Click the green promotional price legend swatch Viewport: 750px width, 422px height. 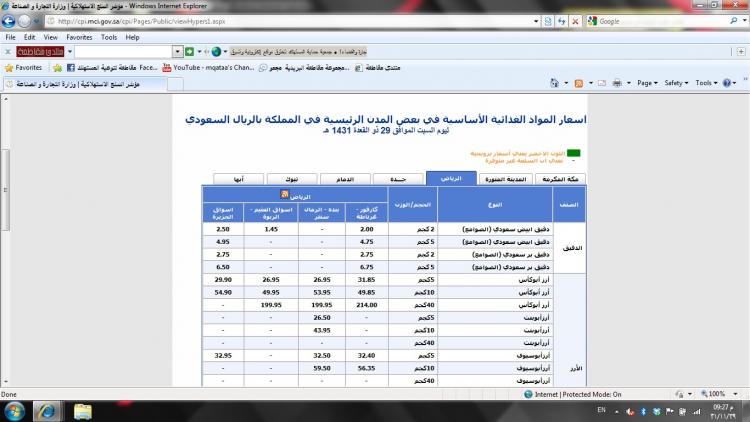(574, 152)
